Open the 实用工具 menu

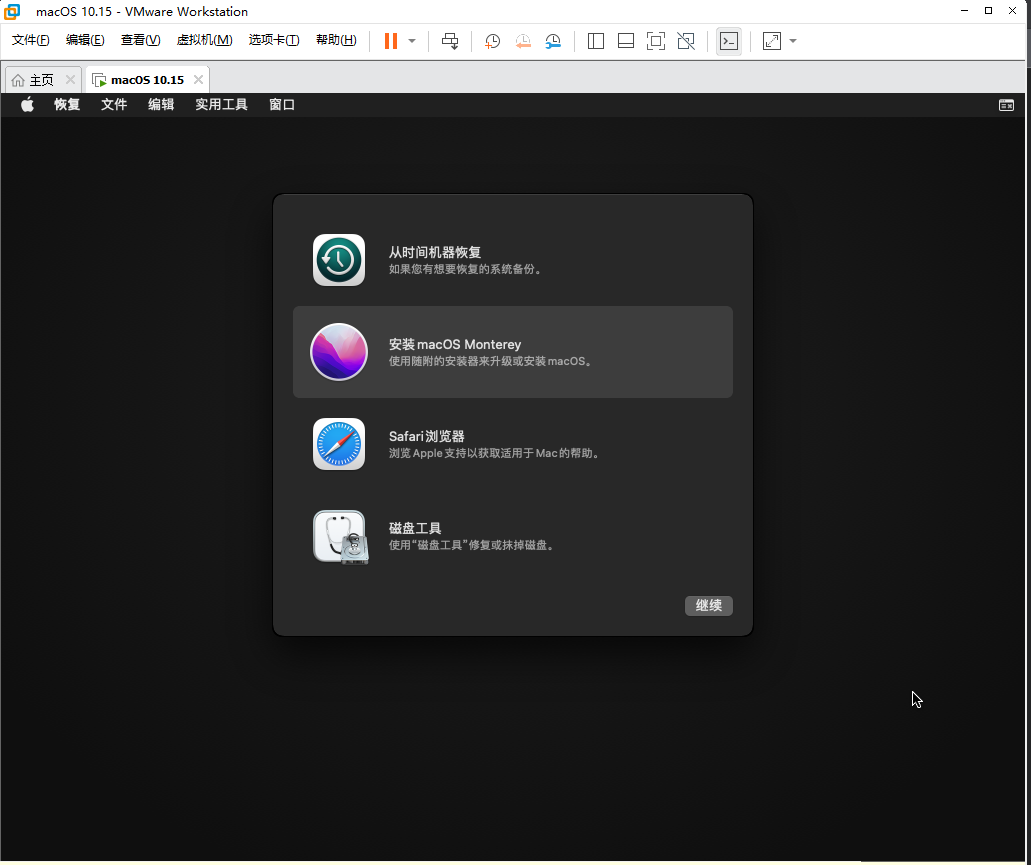point(222,105)
